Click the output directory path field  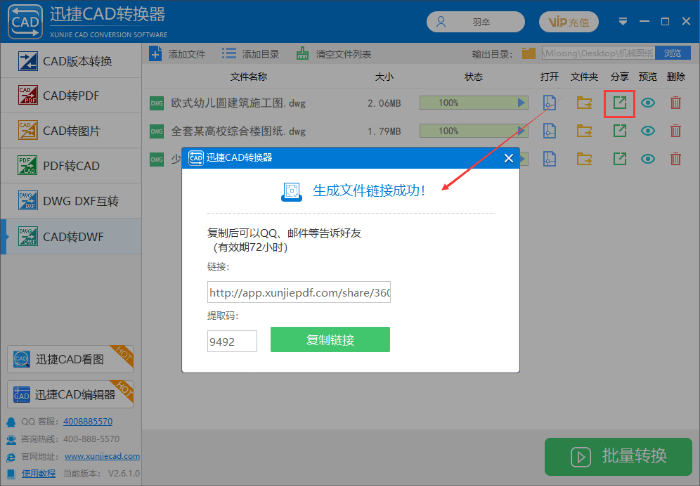[x=598, y=54]
